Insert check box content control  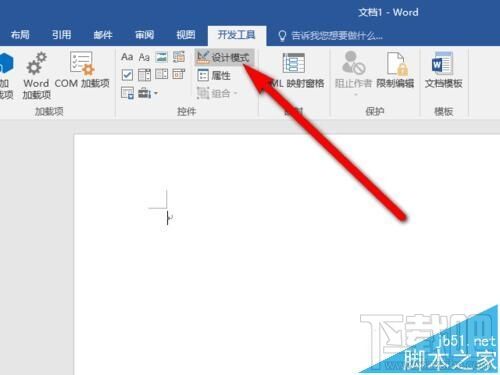(x=127, y=75)
